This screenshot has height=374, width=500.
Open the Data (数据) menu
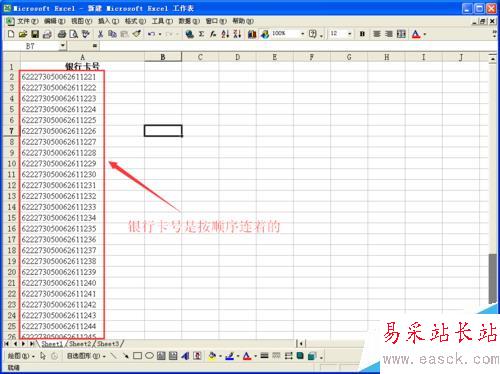189,21
